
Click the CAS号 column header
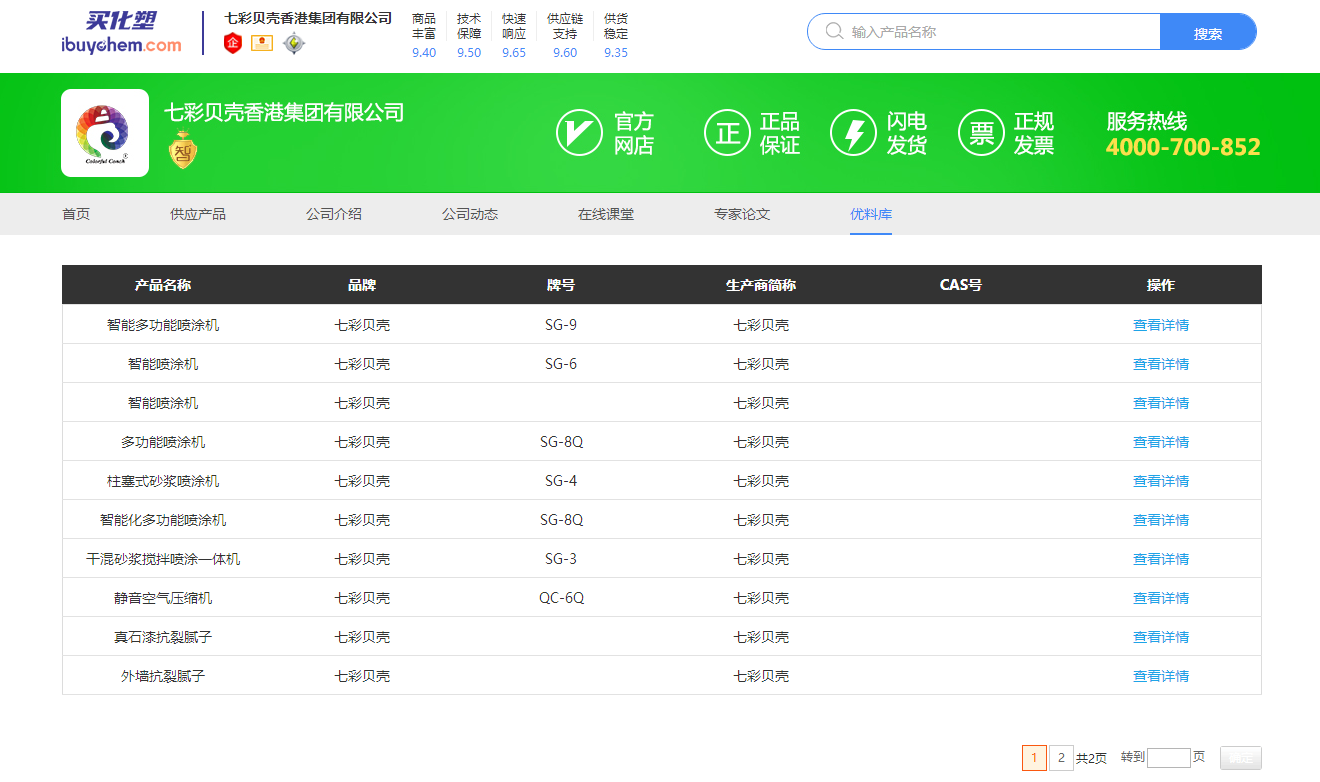961,285
